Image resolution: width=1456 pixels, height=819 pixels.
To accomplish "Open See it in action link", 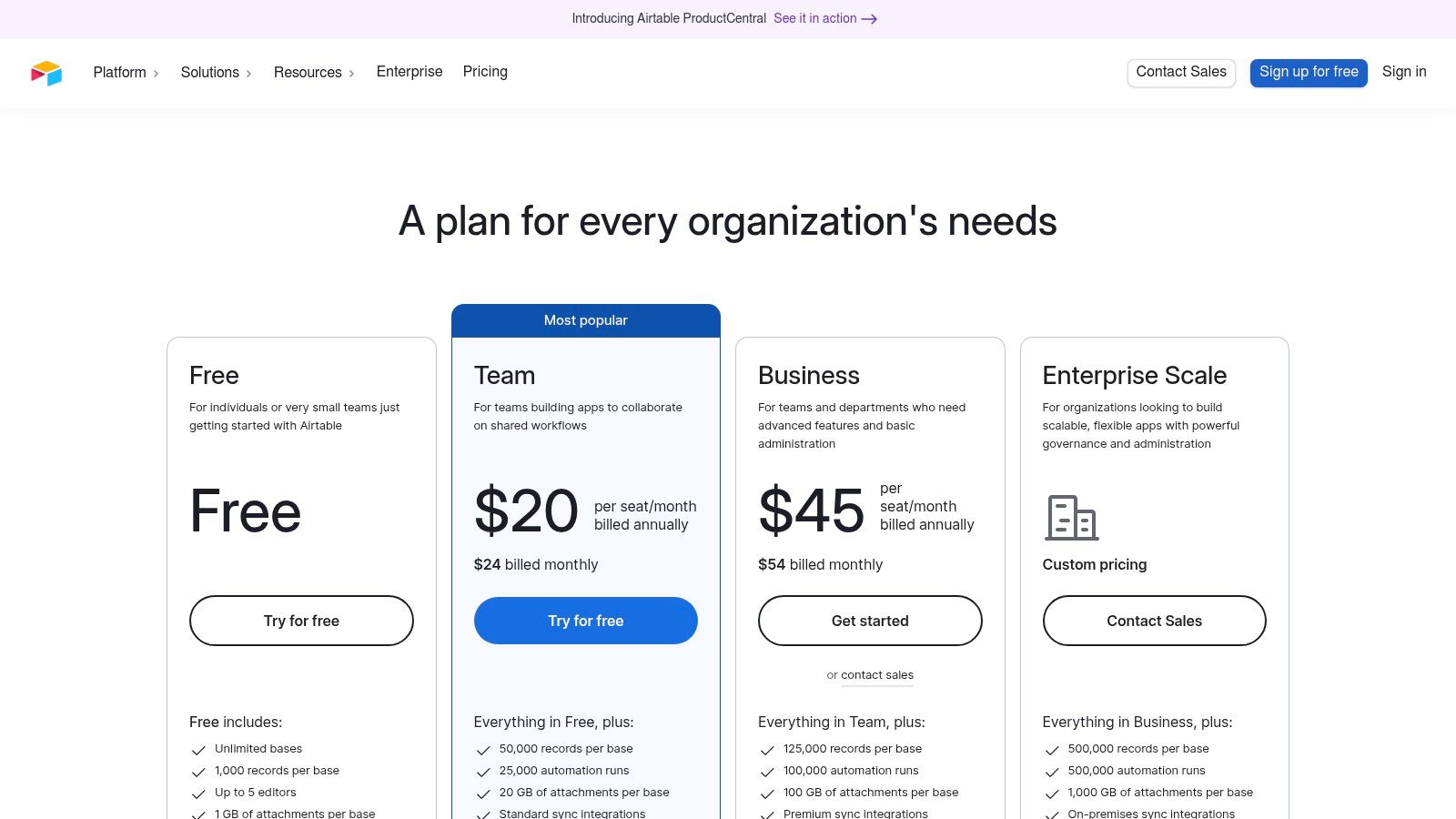I will tap(825, 18).
